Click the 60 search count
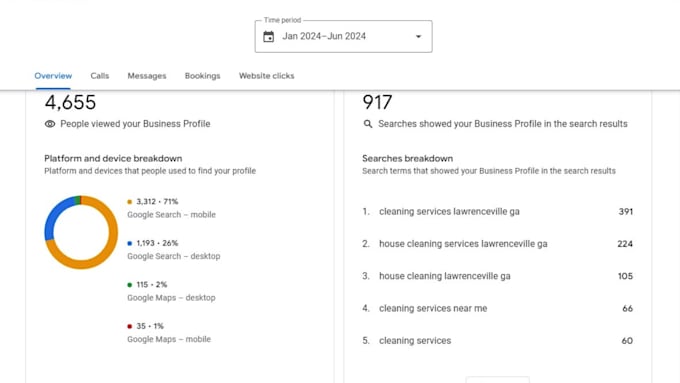The height and width of the screenshot is (383, 680). (627, 341)
